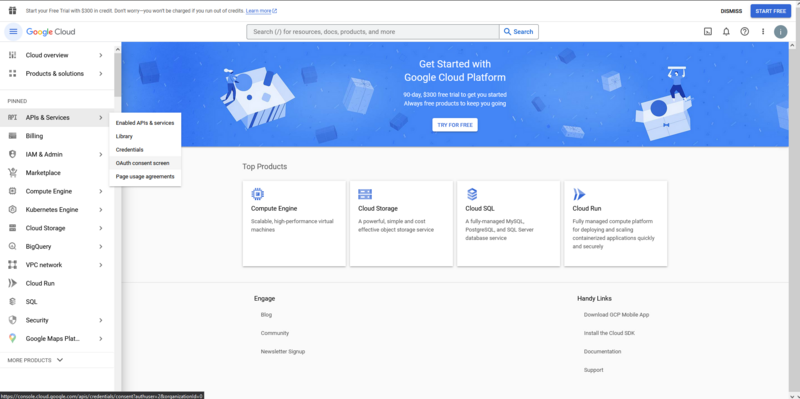The width and height of the screenshot is (800, 399).
Task: Follow the Learn more link
Action: (261, 11)
